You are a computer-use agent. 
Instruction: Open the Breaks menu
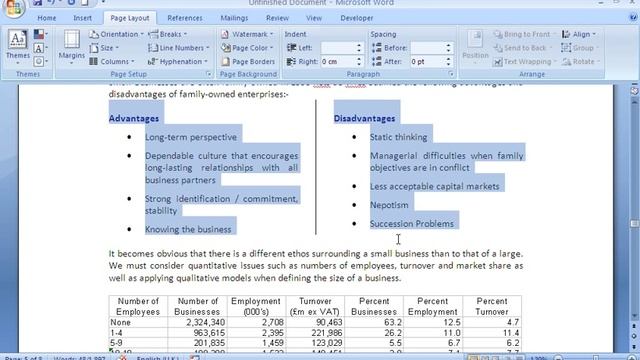(x=167, y=34)
